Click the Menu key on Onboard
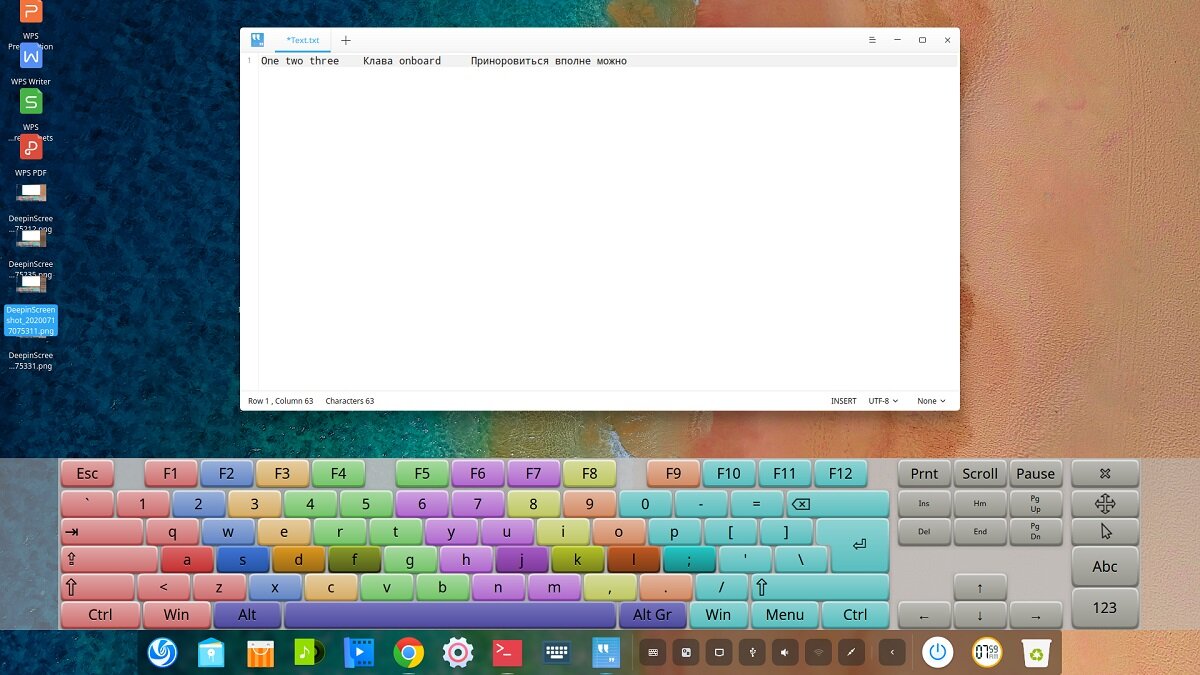This screenshot has height=675, width=1200. [785, 615]
